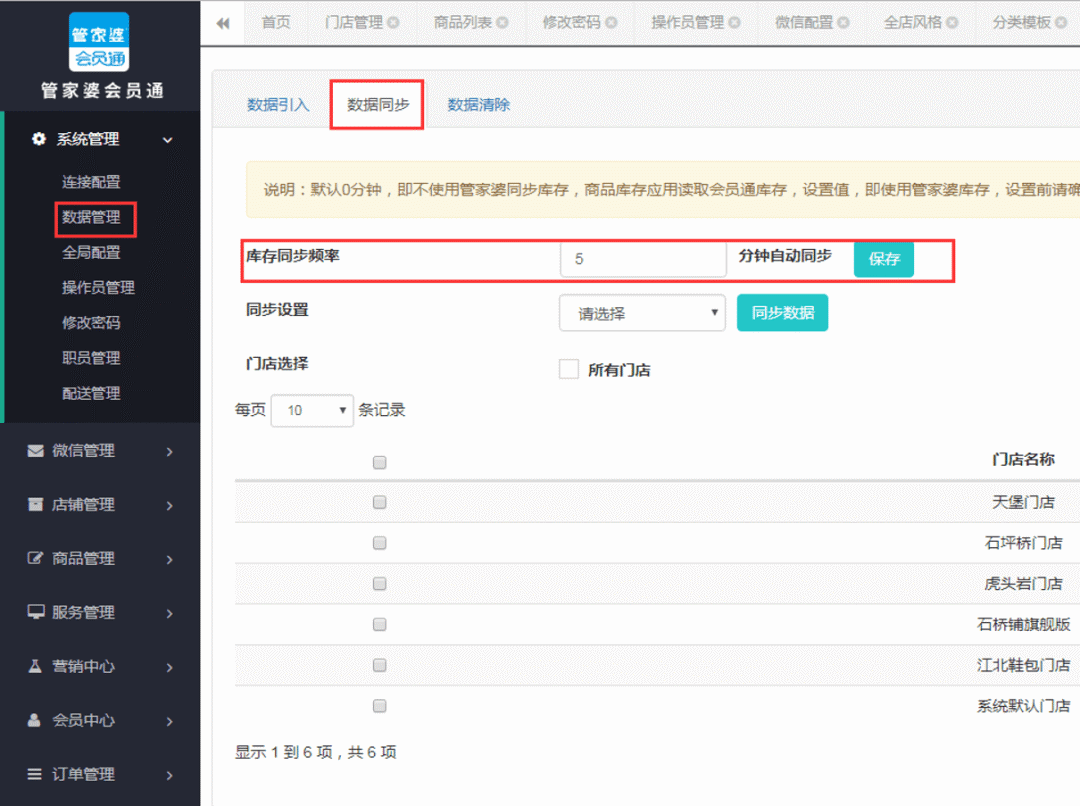Screen dimensions: 1080x806
Task: Switch to the 数据引入 tab
Action: 278,105
